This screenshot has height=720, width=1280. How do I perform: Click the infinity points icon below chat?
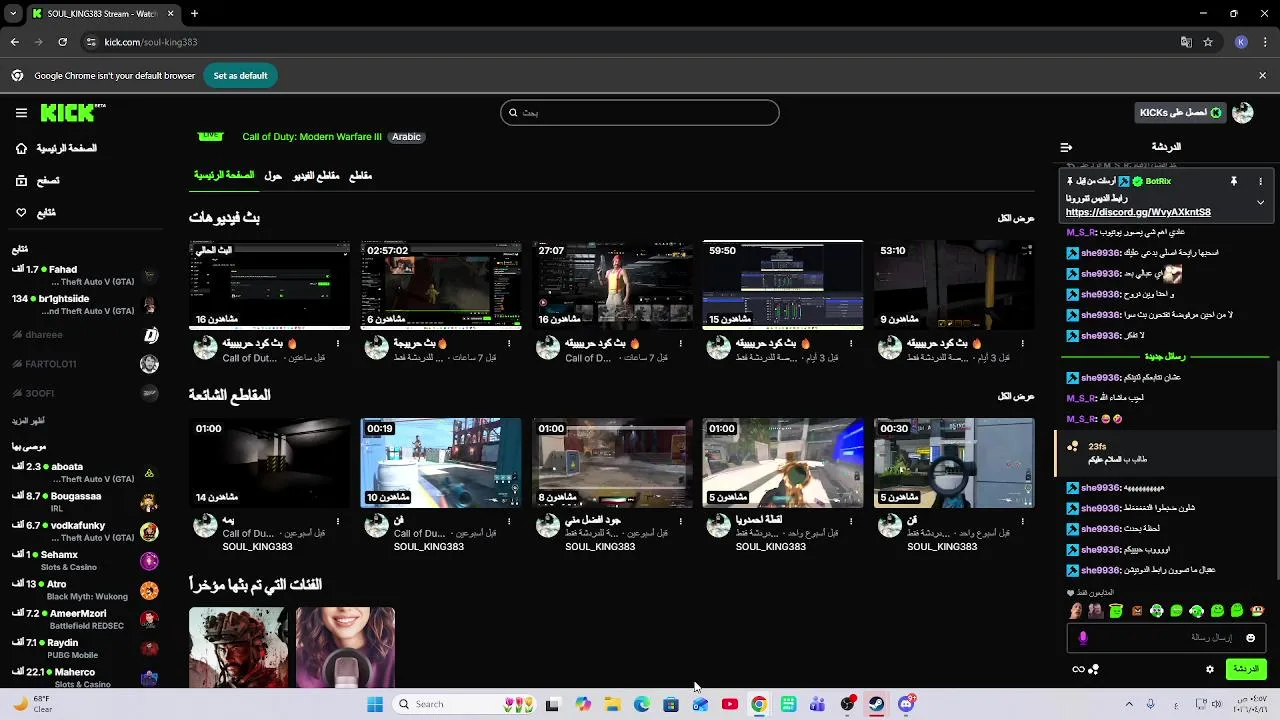[x=1078, y=669]
